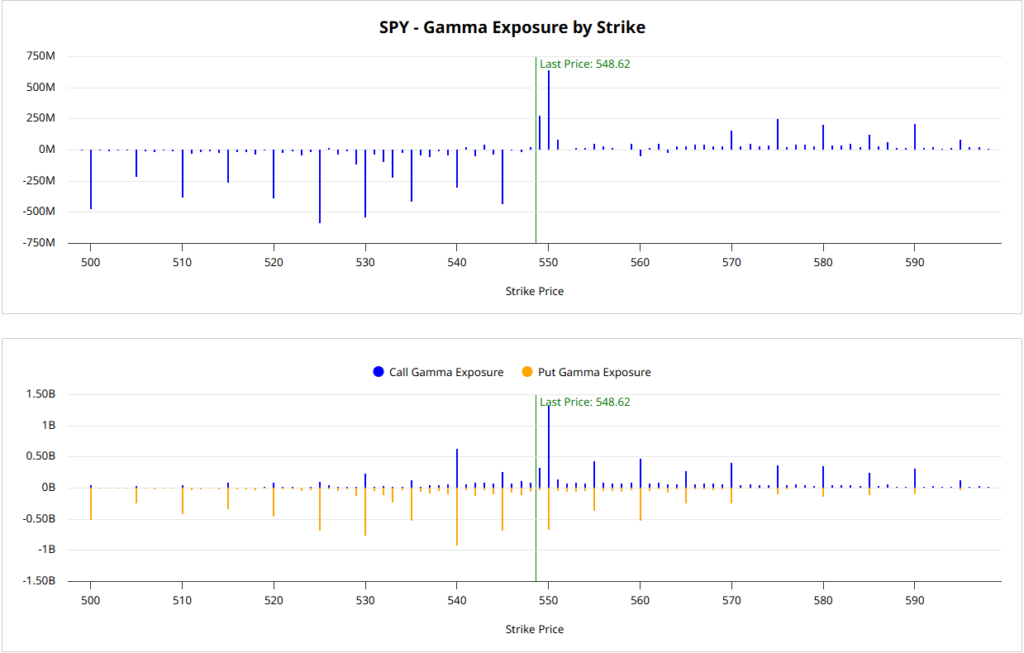The width and height of the screenshot is (1024, 653).
Task: Click the positive bar at strike 575 in top chart
Action: tap(777, 135)
